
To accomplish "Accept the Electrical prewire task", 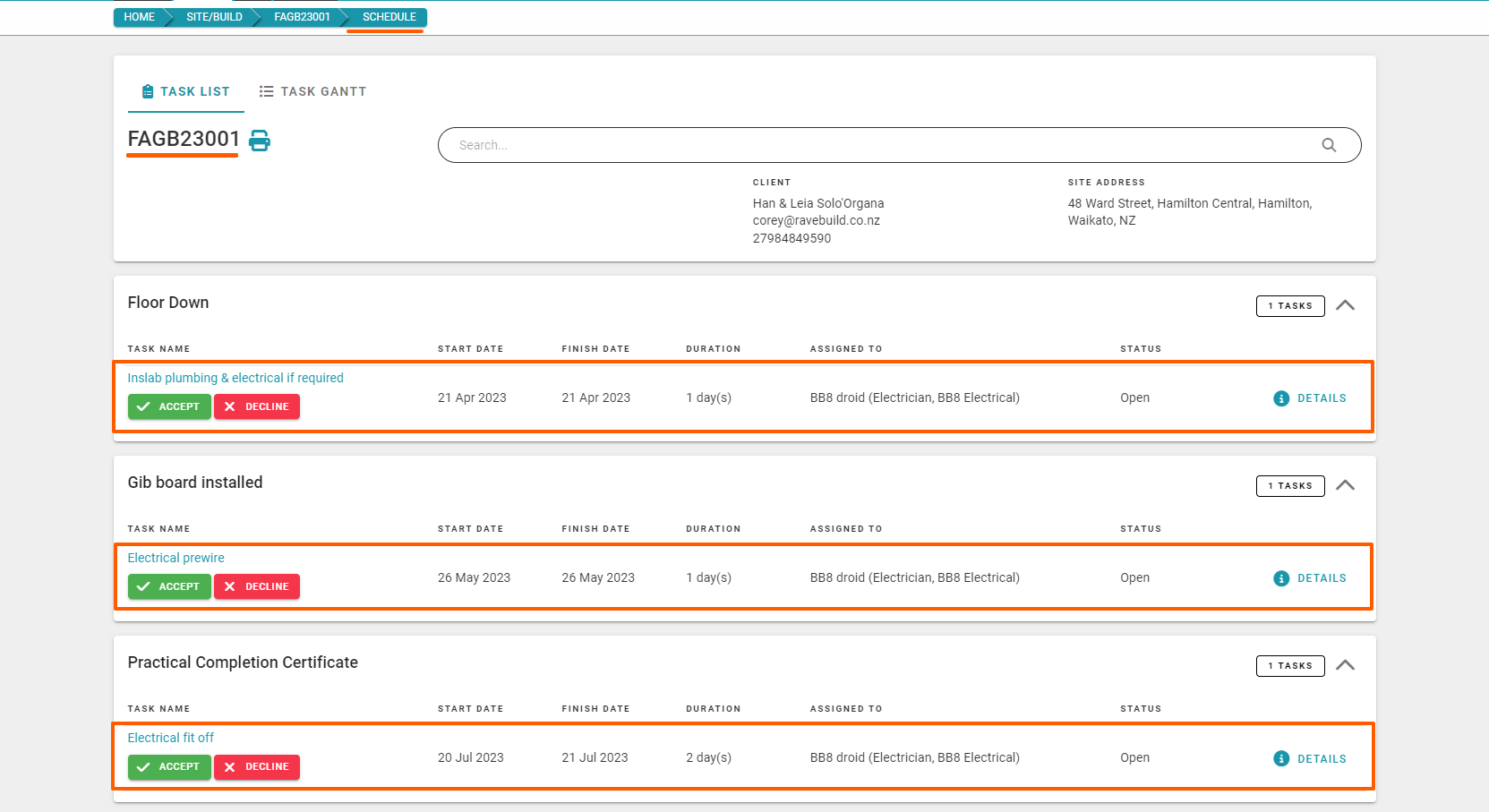I will point(169,586).
